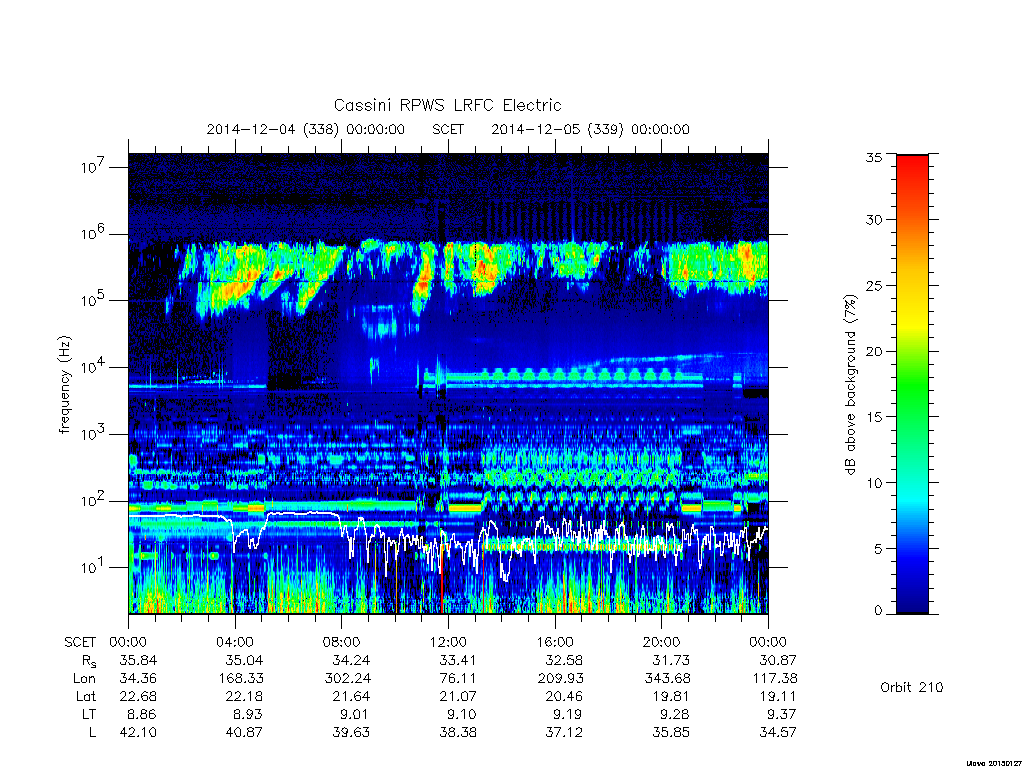The height and width of the screenshot is (768, 1024).
Task: Click the 'Lon' row label
Action: pyautogui.click(x=84, y=679)
